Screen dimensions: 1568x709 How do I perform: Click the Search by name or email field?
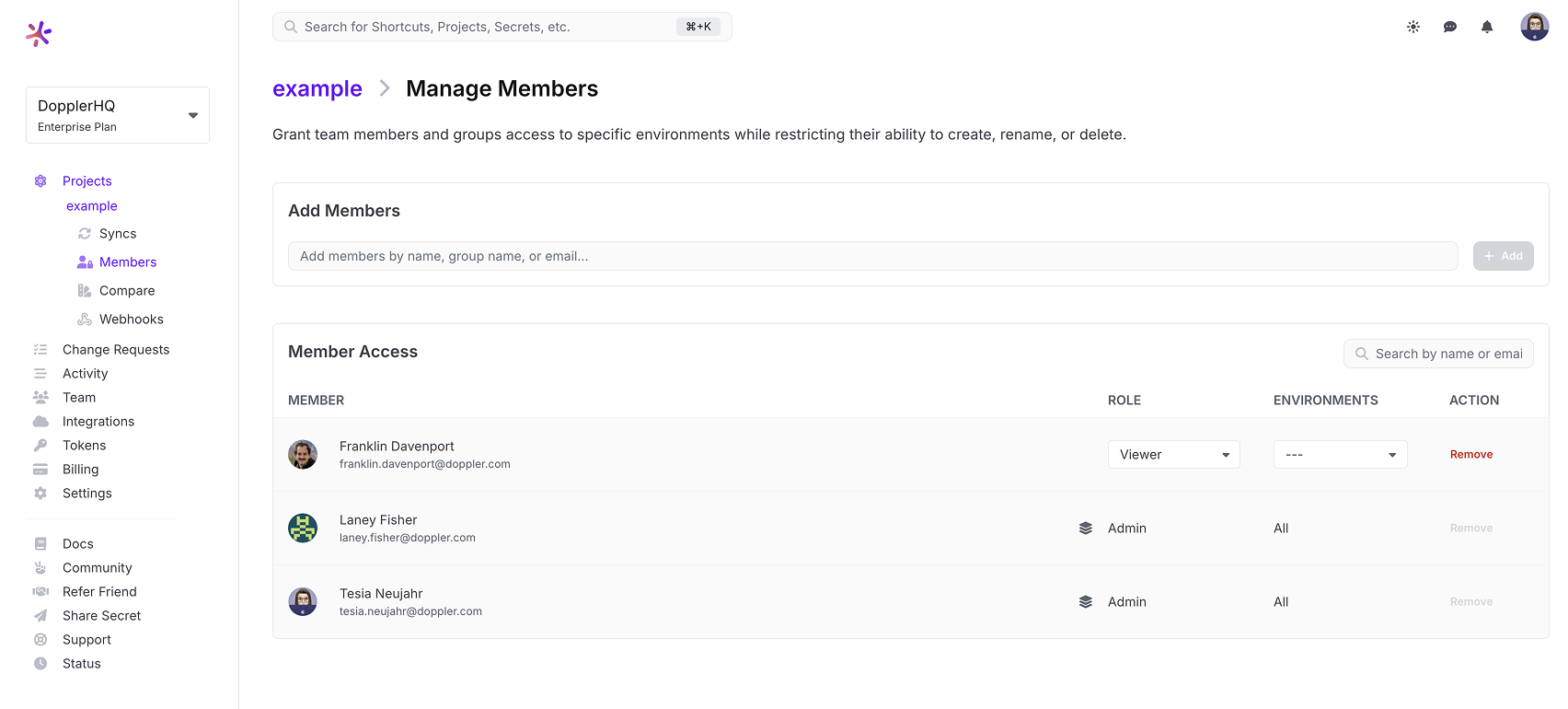[1438, 354]
